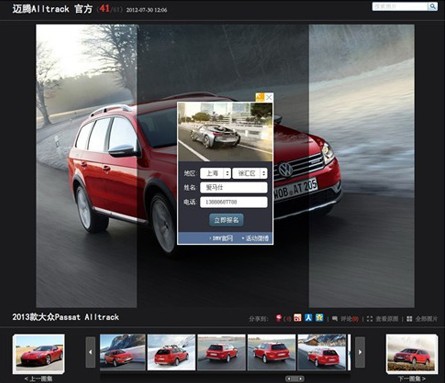Click the pink share icon after Weibo
Viewport: 445px width, 383px height.
coord(297,318)
